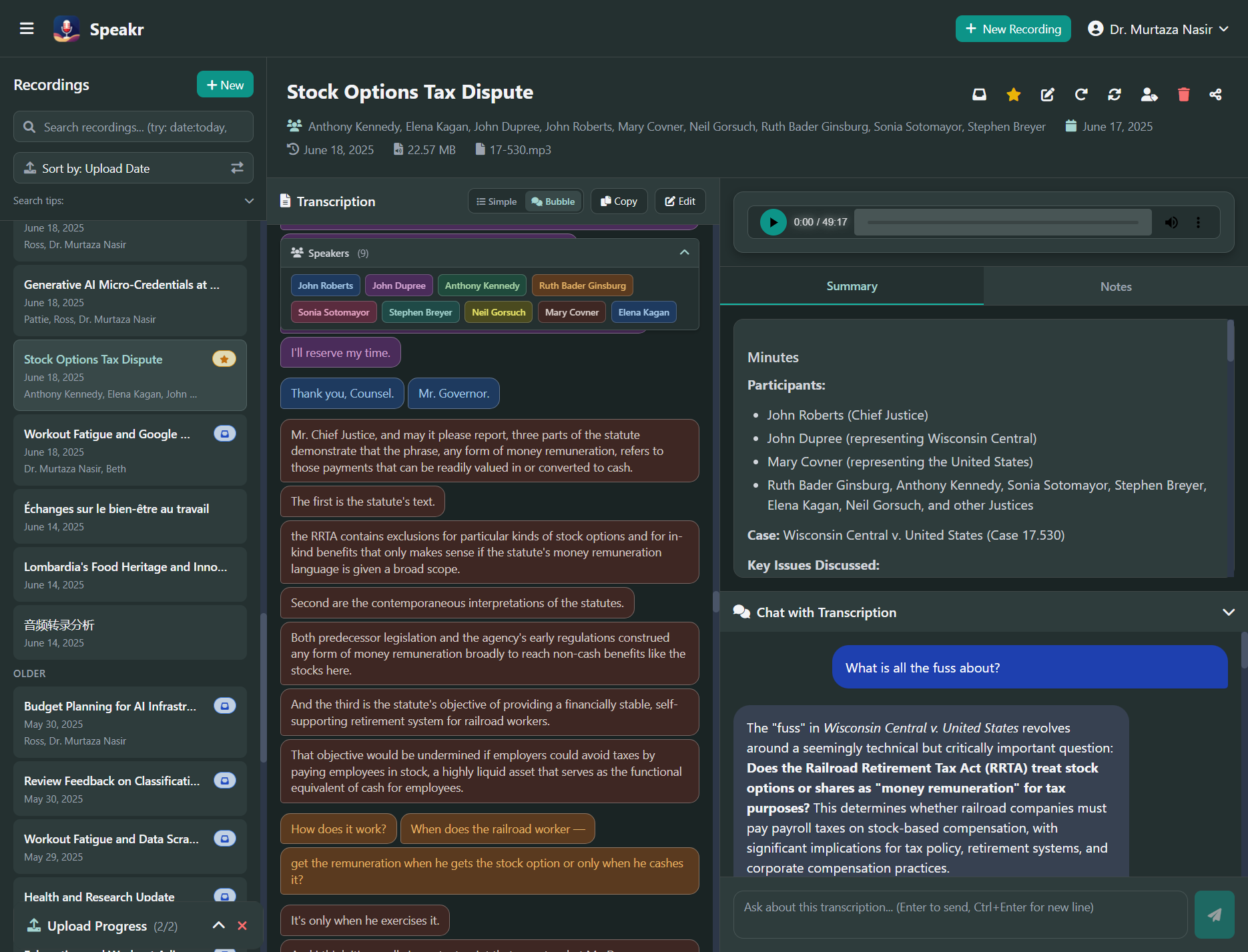Click the audio progress seek bar
Screen dimensions: 1248x952
pyautogui.click(x=1002, y=222)
